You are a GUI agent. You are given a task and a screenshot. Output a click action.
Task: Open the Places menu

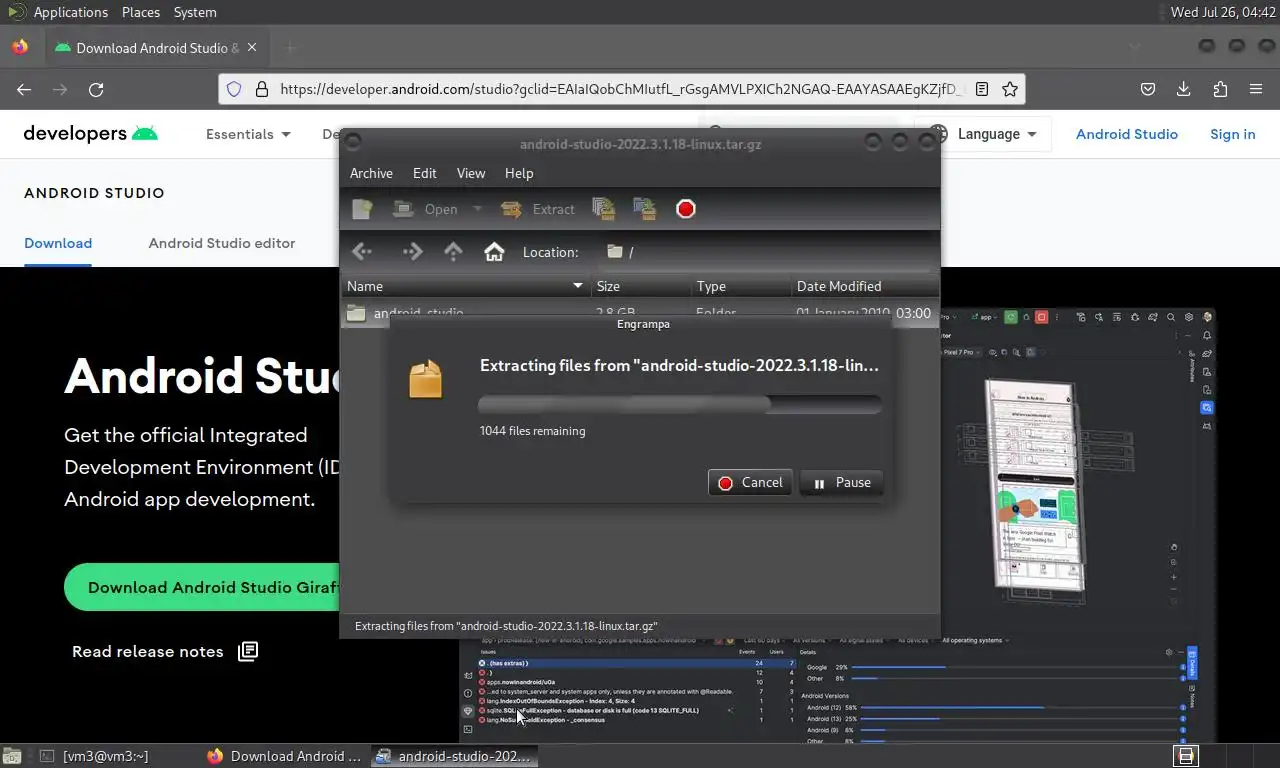point(141,12)
